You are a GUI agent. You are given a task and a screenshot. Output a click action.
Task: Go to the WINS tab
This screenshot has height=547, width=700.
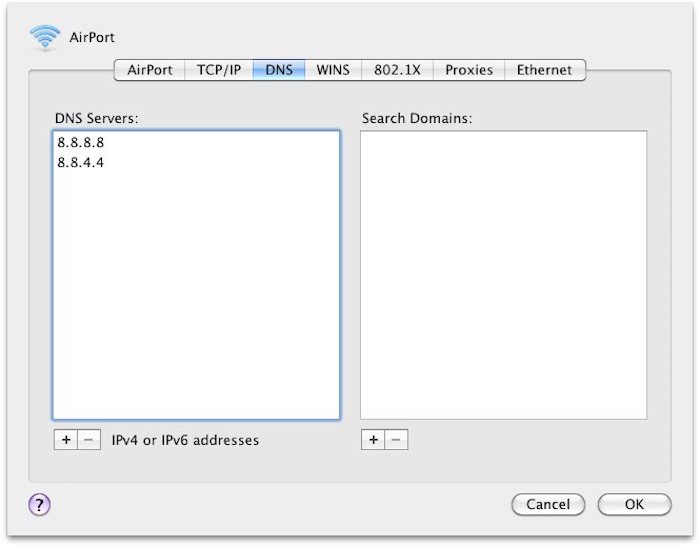coord(333,70)
